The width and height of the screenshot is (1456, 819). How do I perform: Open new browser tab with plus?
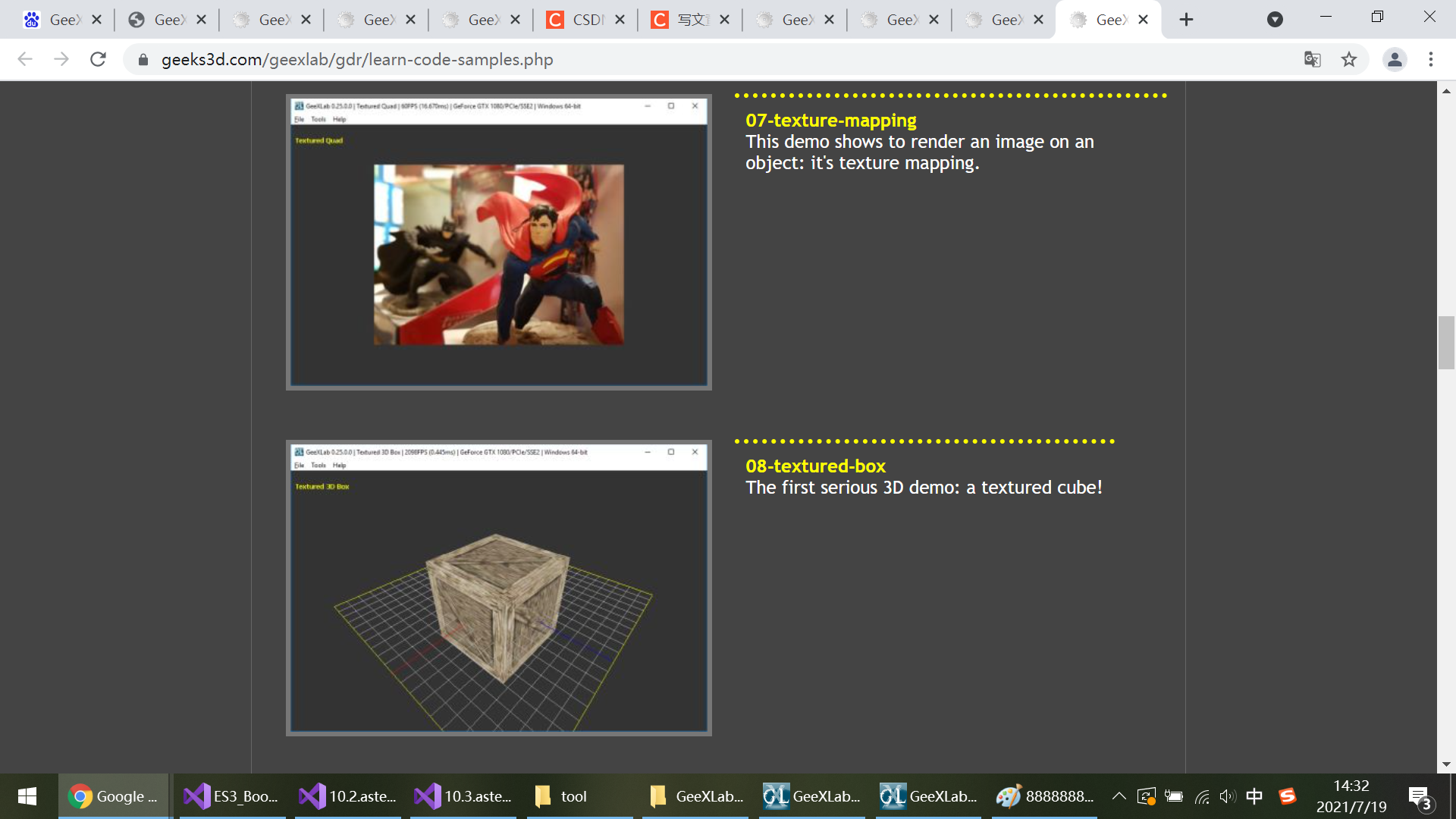1186,20
